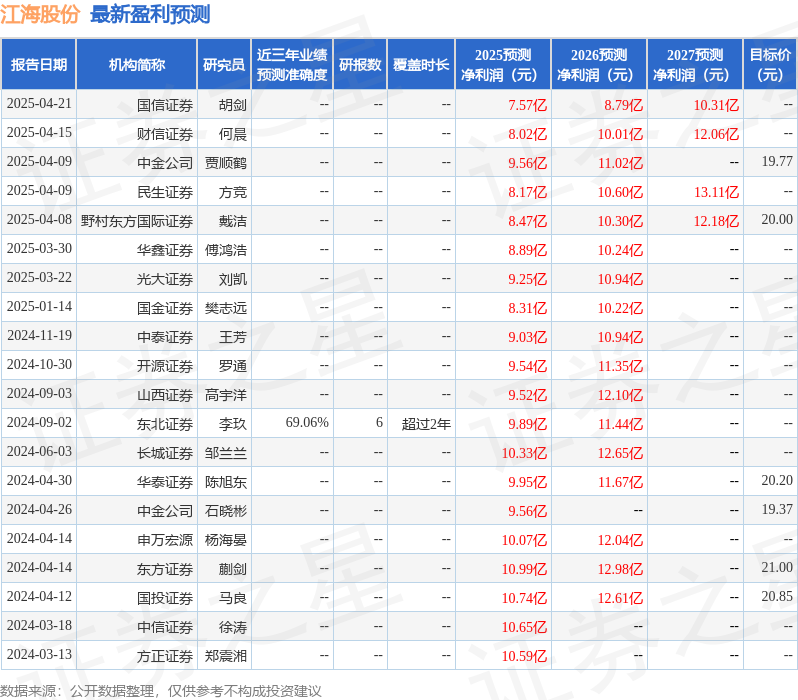
Task: Click the 目标价 column header
Action: (x=770, y=65)
